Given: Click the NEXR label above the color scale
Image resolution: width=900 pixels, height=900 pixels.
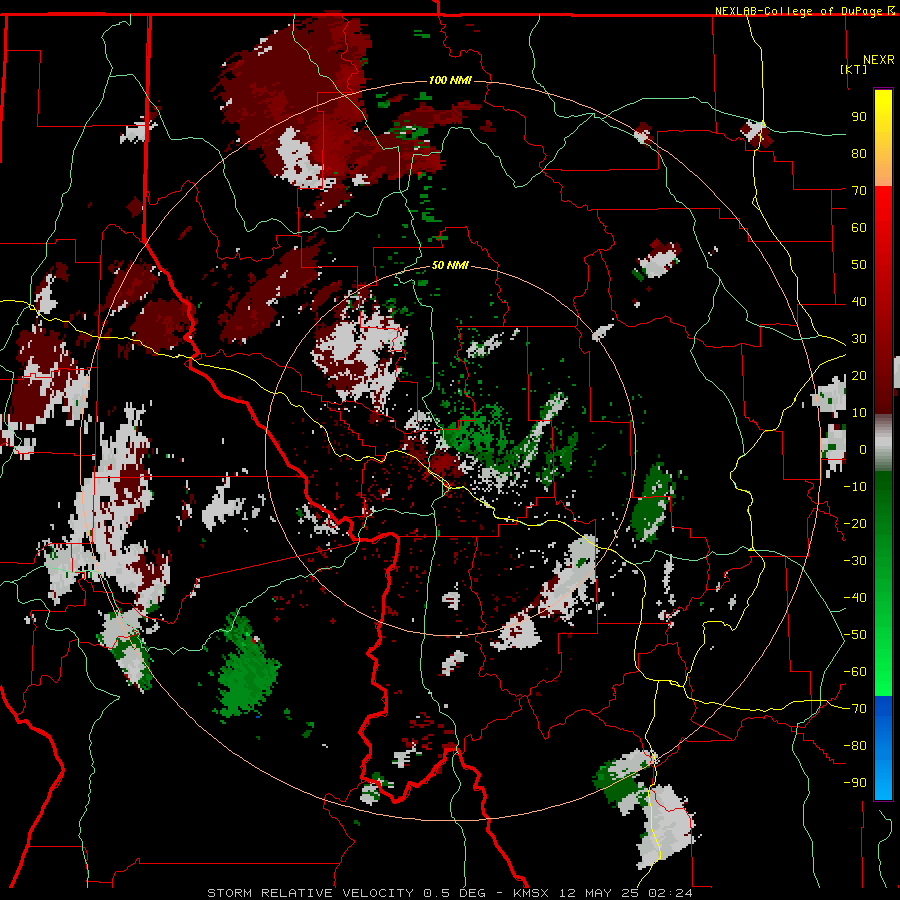Looking at the screenshot, I should pos(878,60).
